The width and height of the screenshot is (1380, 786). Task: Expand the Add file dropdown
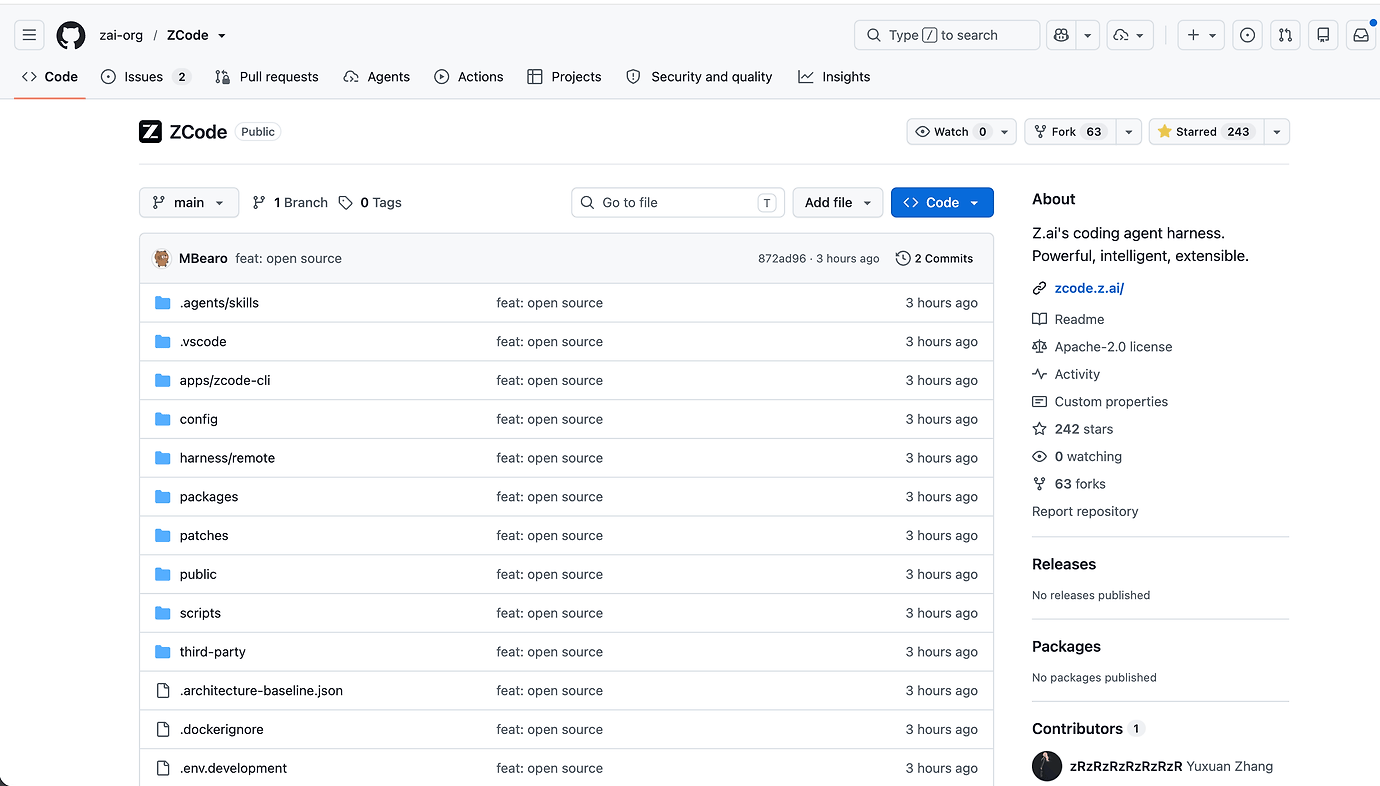click(838, 202)
